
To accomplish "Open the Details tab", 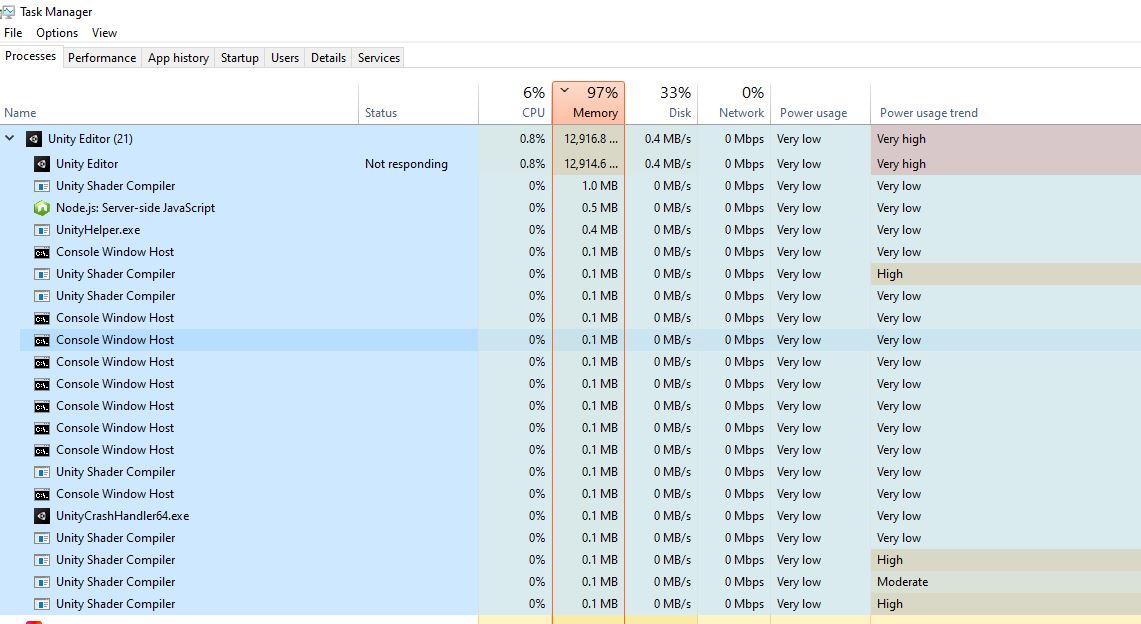I will (328, 58).
